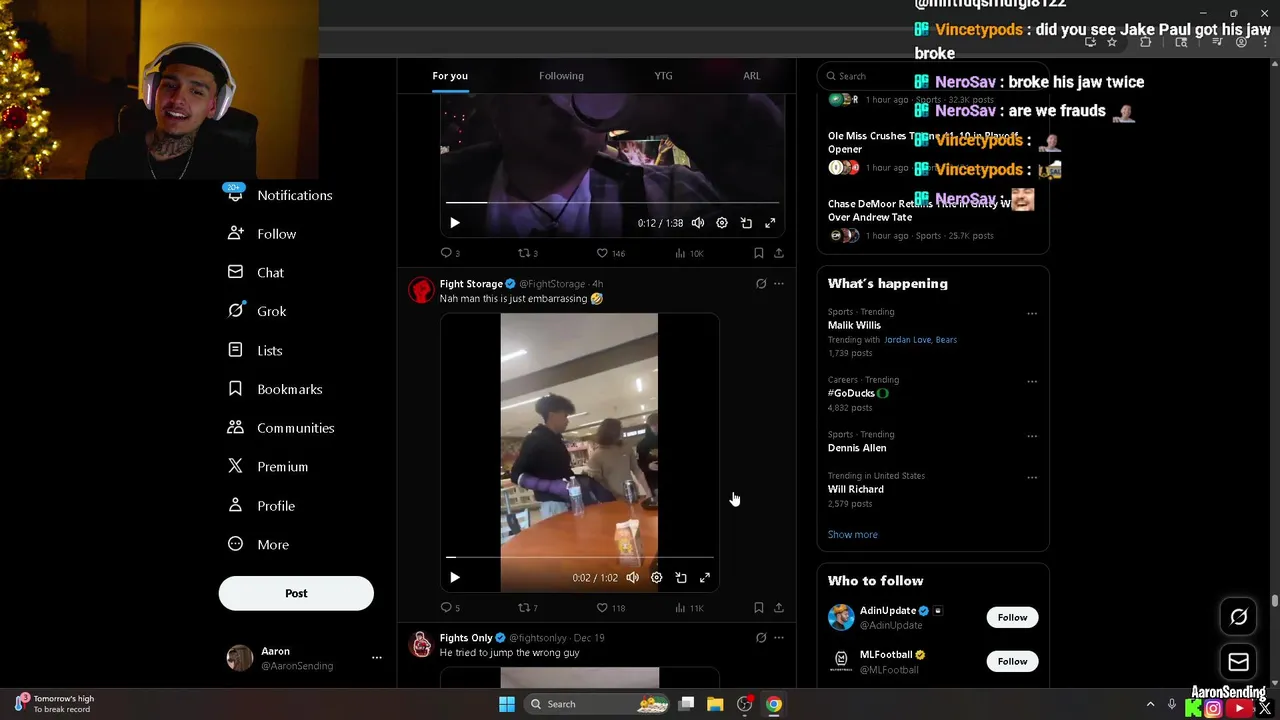This screenshot has width=1280, height=720.
Task: Open the More menu in sidebar
Action: [x=258, y=545]
